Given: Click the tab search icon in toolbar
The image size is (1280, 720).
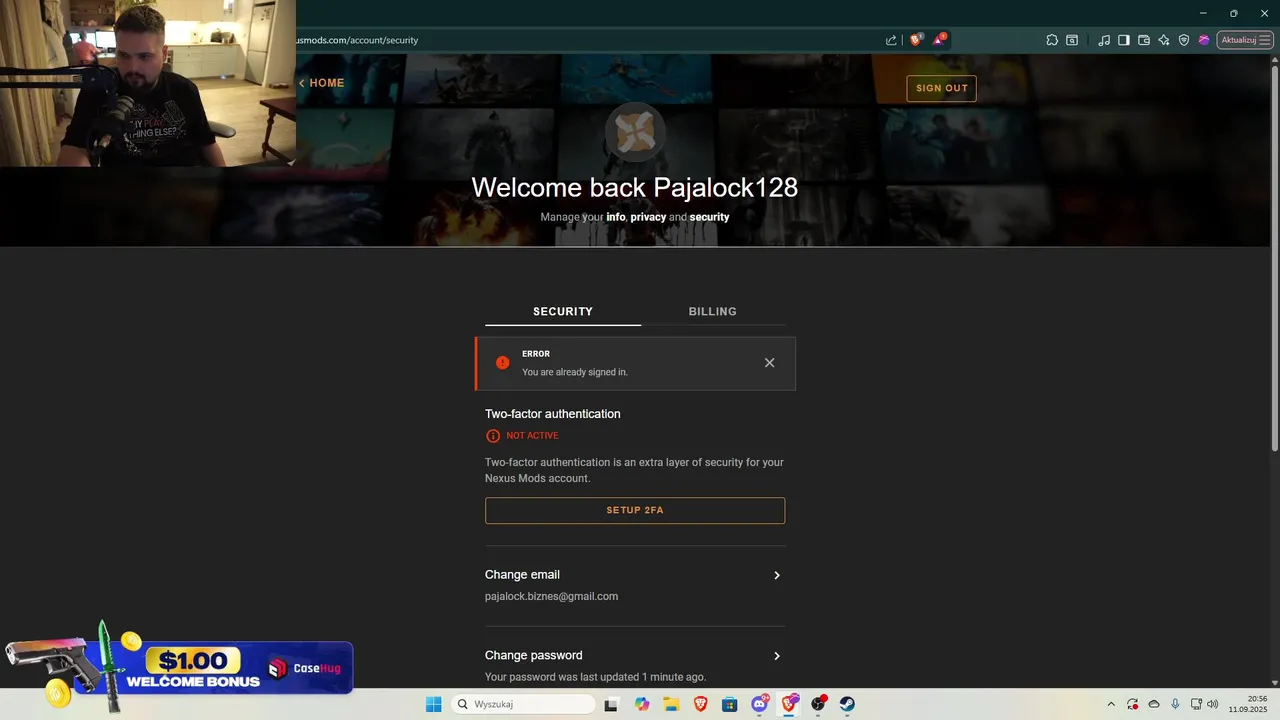Looking at the screenshot, I should (x=1072, y=40).
